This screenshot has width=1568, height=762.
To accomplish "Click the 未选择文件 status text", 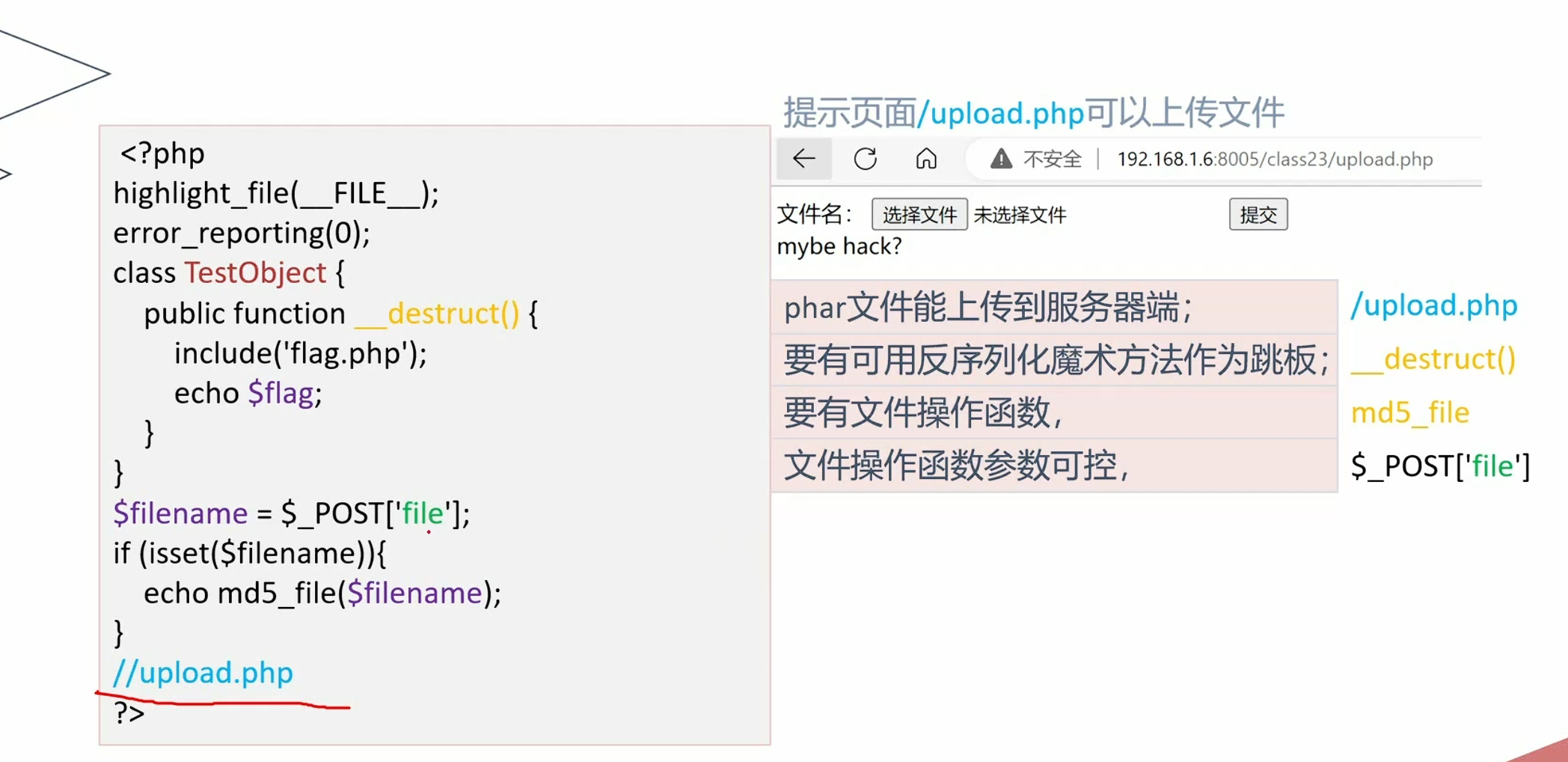I will pos(1020,216).
